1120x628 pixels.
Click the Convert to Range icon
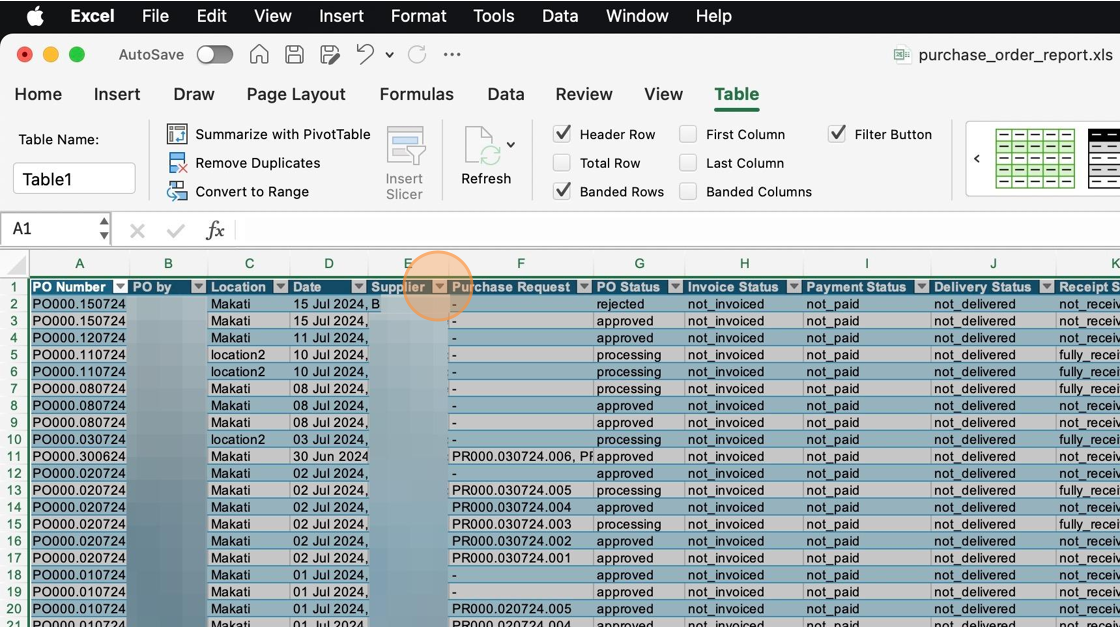pos(177,191)
